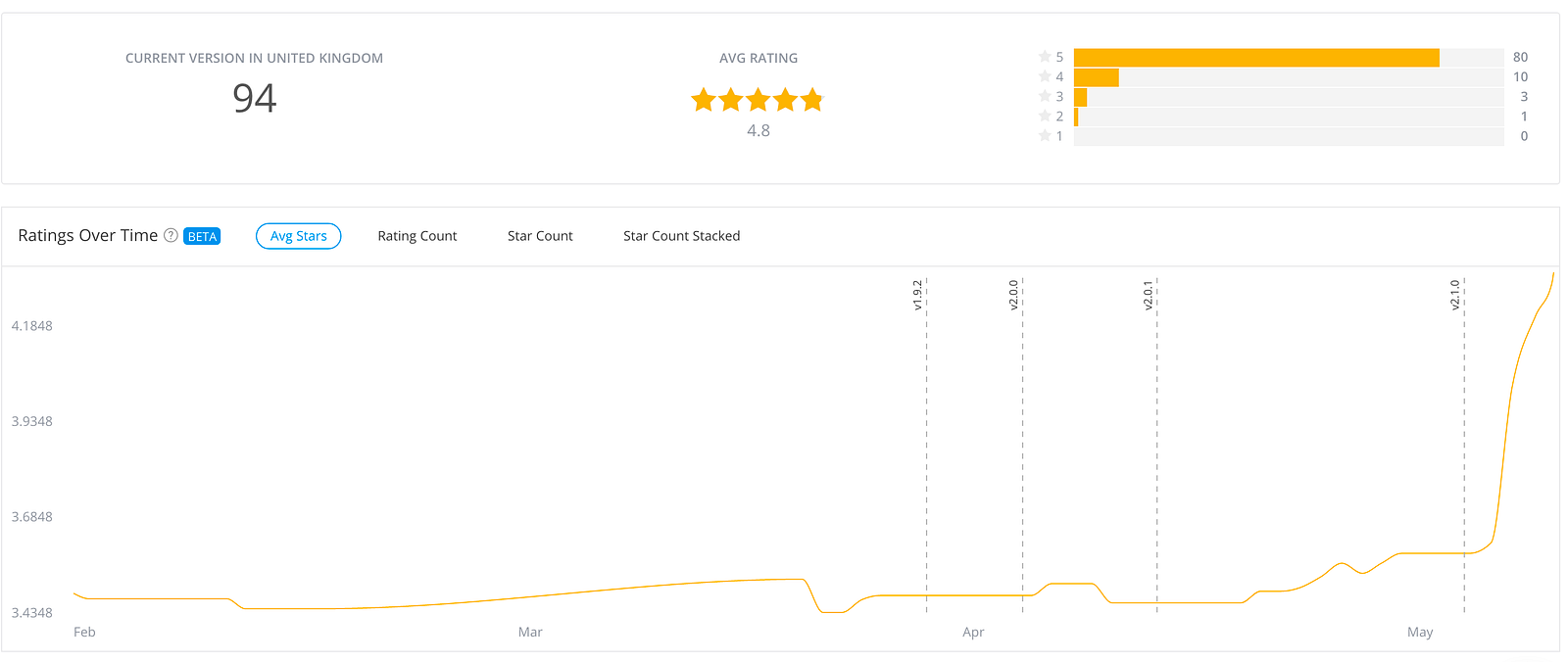This screenshot has width=1568, height=662.
Task: Click the current version count 94
Action: (255, 98)
